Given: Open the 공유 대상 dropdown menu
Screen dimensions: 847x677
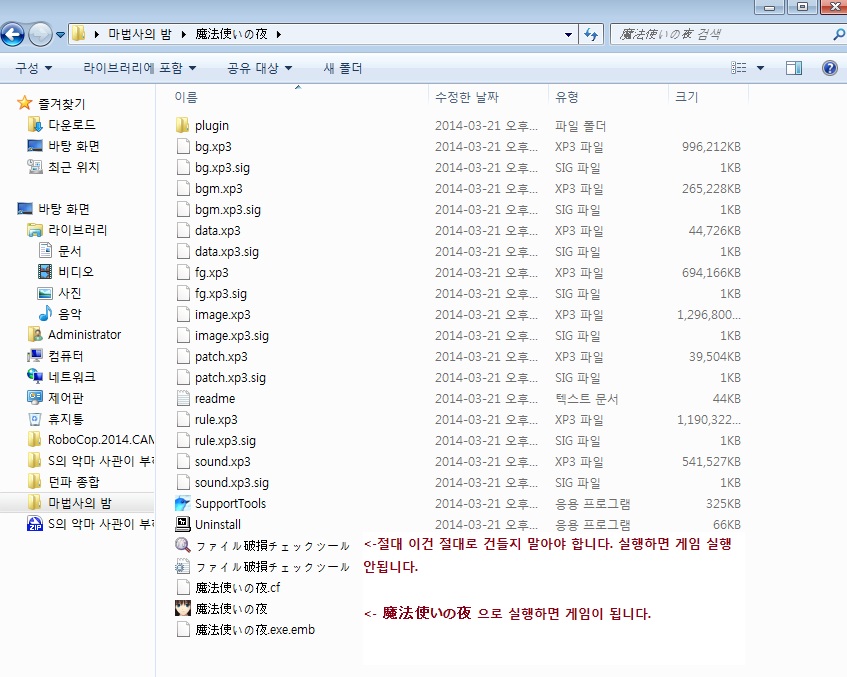Looking at the screenshot, I should 259,68.
